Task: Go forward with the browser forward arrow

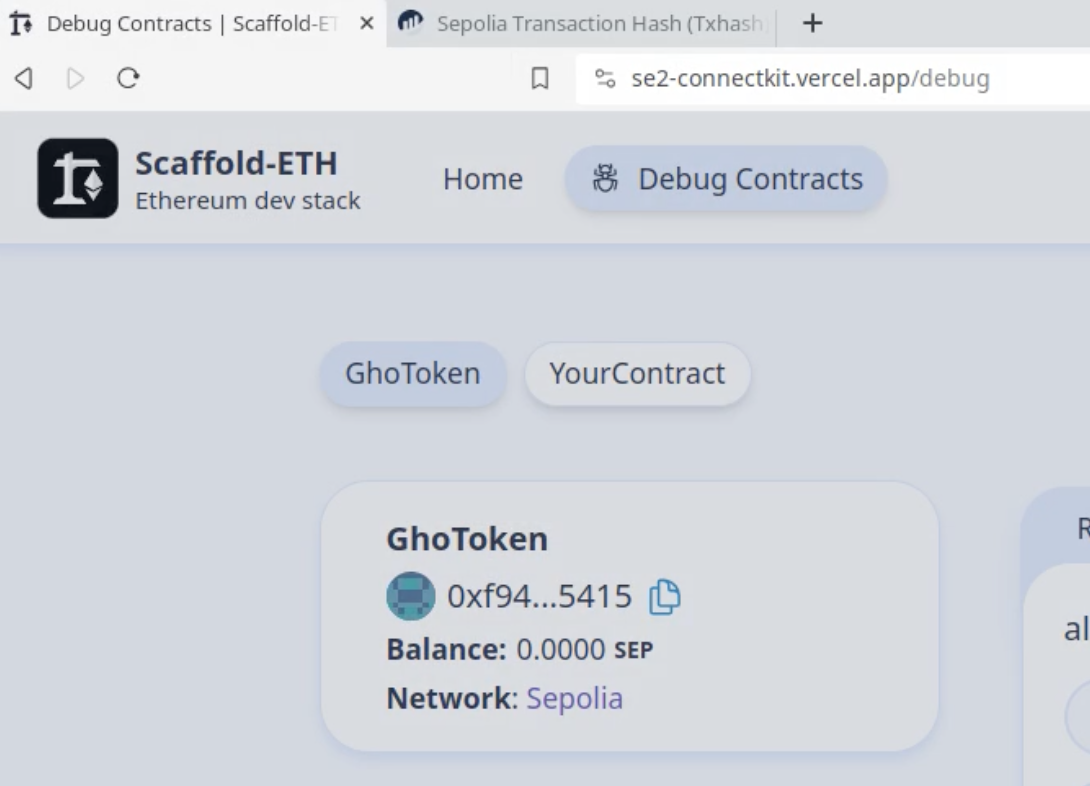Action: [75, 78]
